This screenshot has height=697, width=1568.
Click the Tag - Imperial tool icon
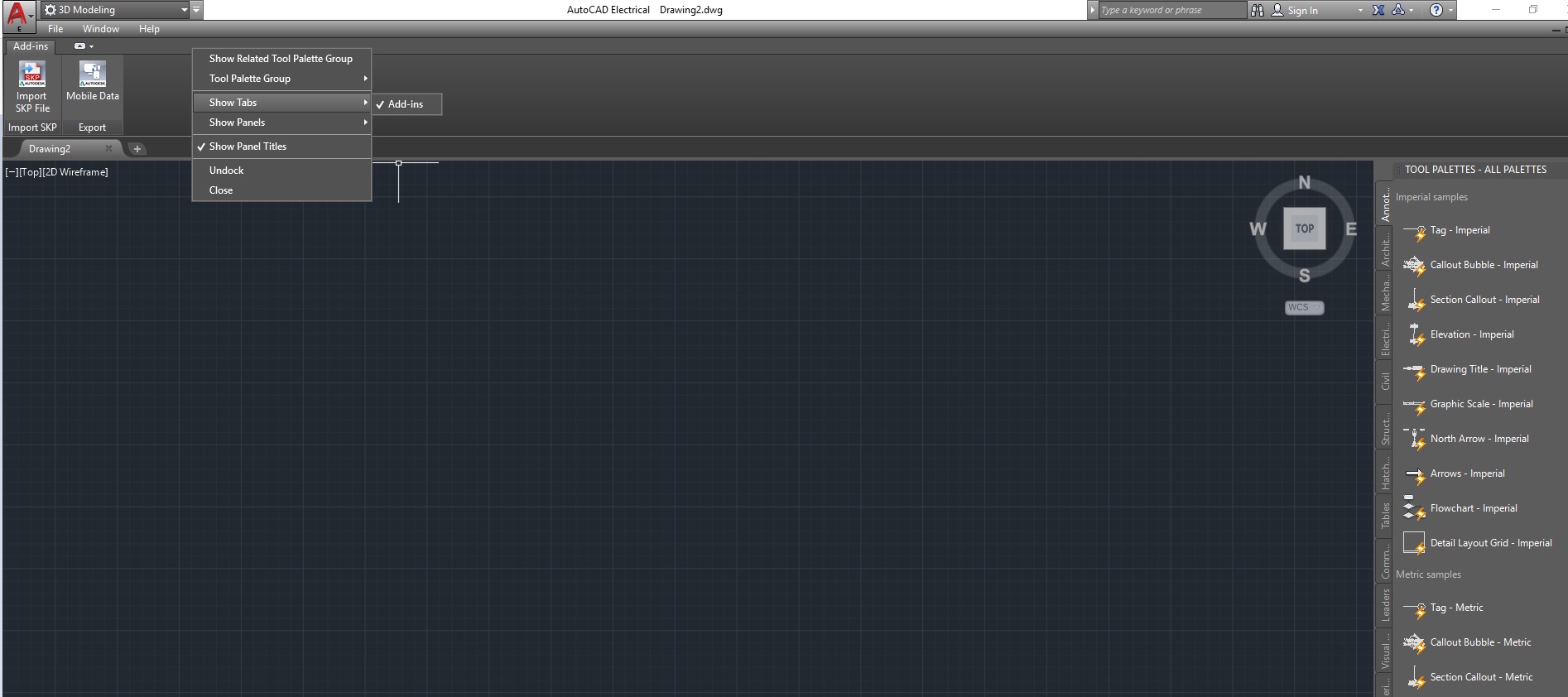pos(1415,231)
